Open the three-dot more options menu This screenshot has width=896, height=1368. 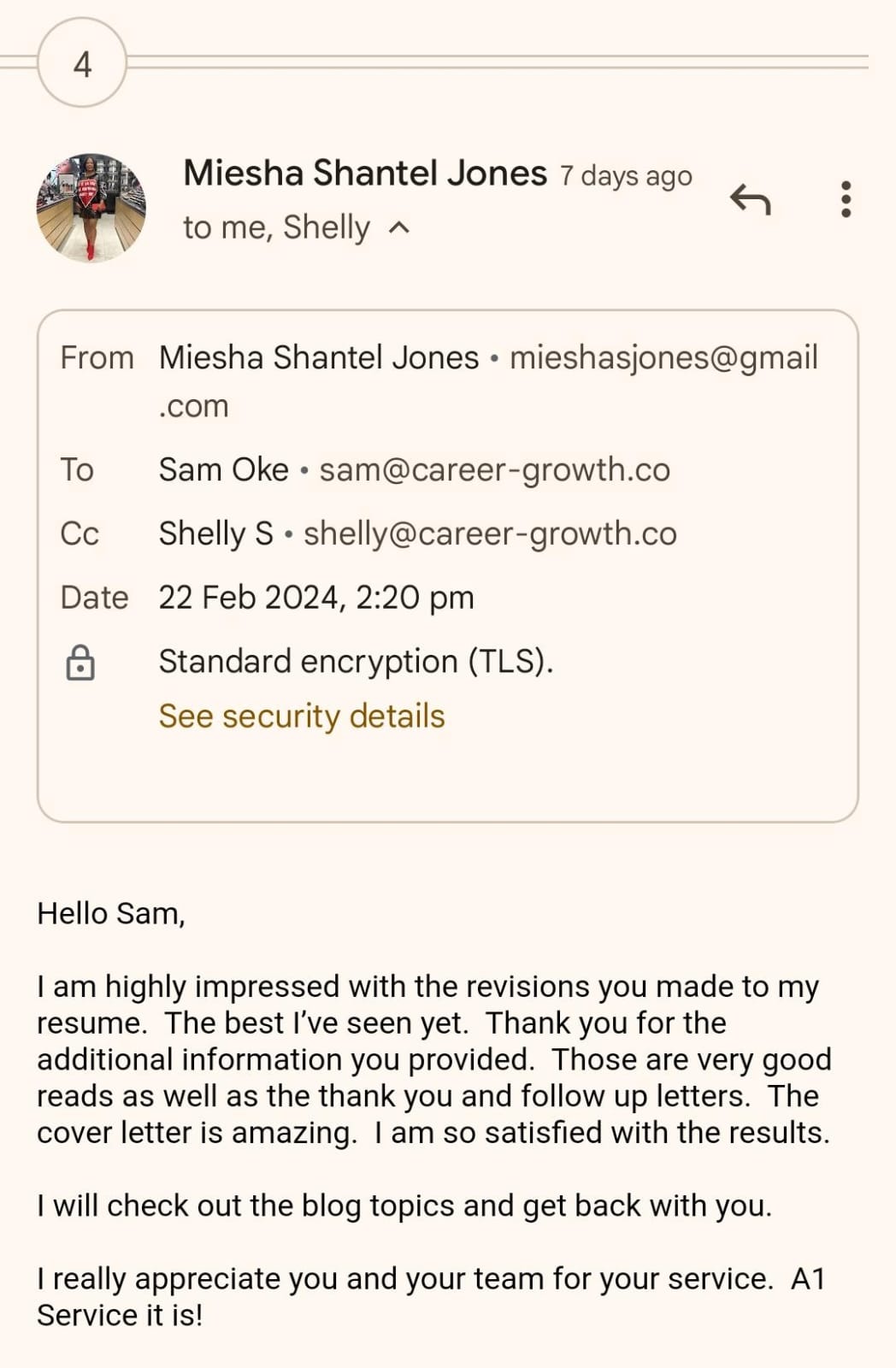(846, 199)
